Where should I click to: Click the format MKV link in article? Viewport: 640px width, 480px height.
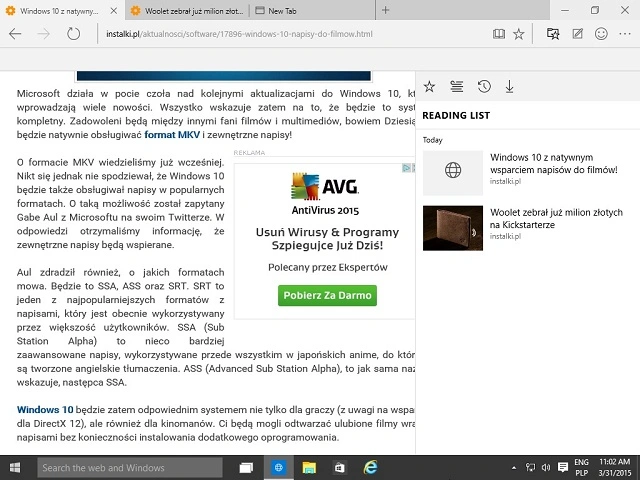point(172,134)
